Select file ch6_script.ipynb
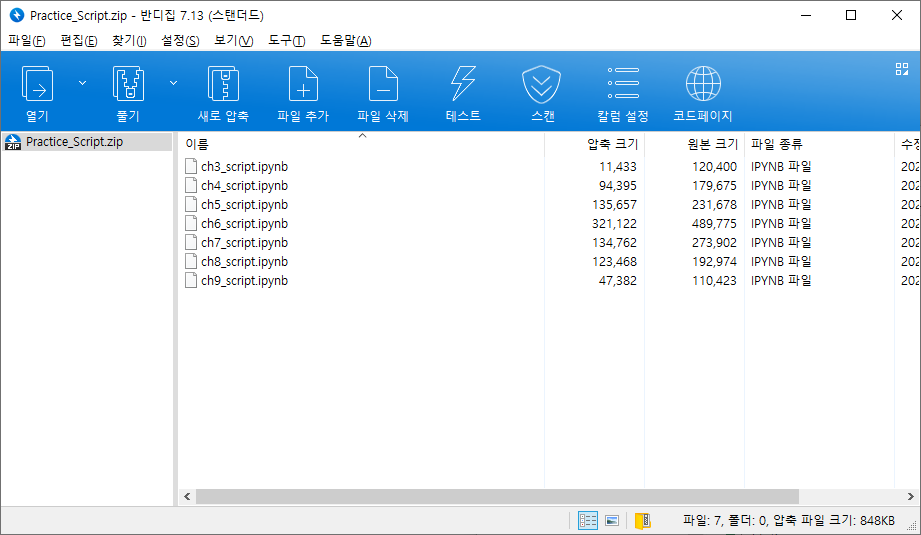Viewport: 921px width, 535px height. tap(244, 224)
